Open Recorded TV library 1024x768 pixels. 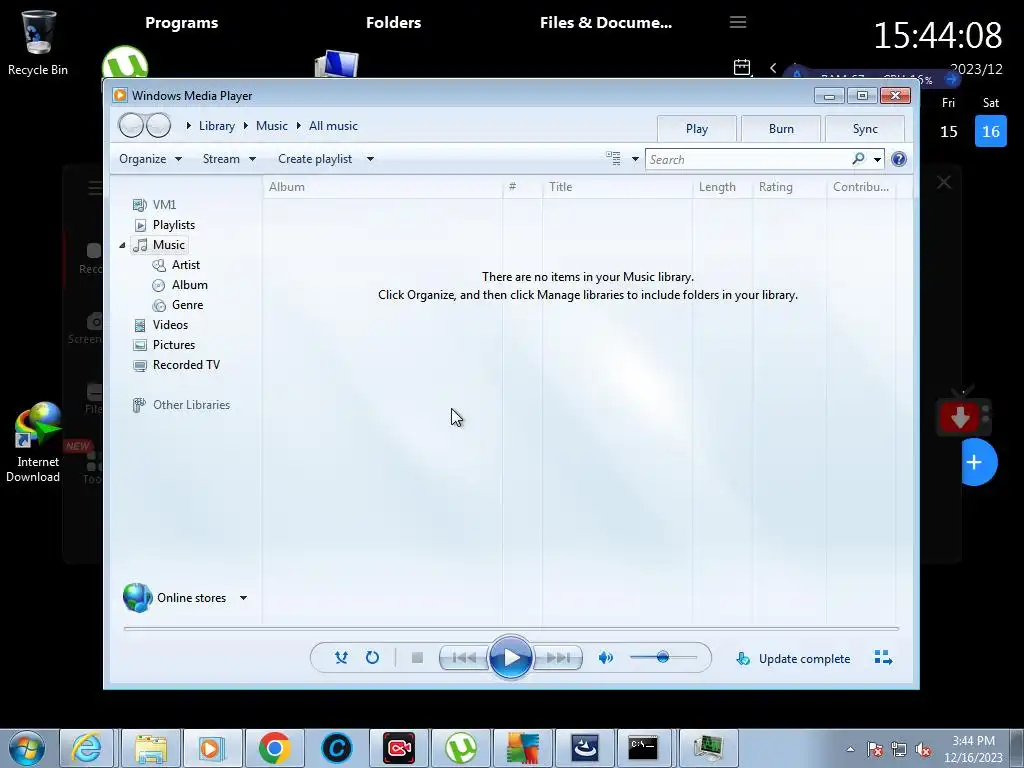[186, 365]
